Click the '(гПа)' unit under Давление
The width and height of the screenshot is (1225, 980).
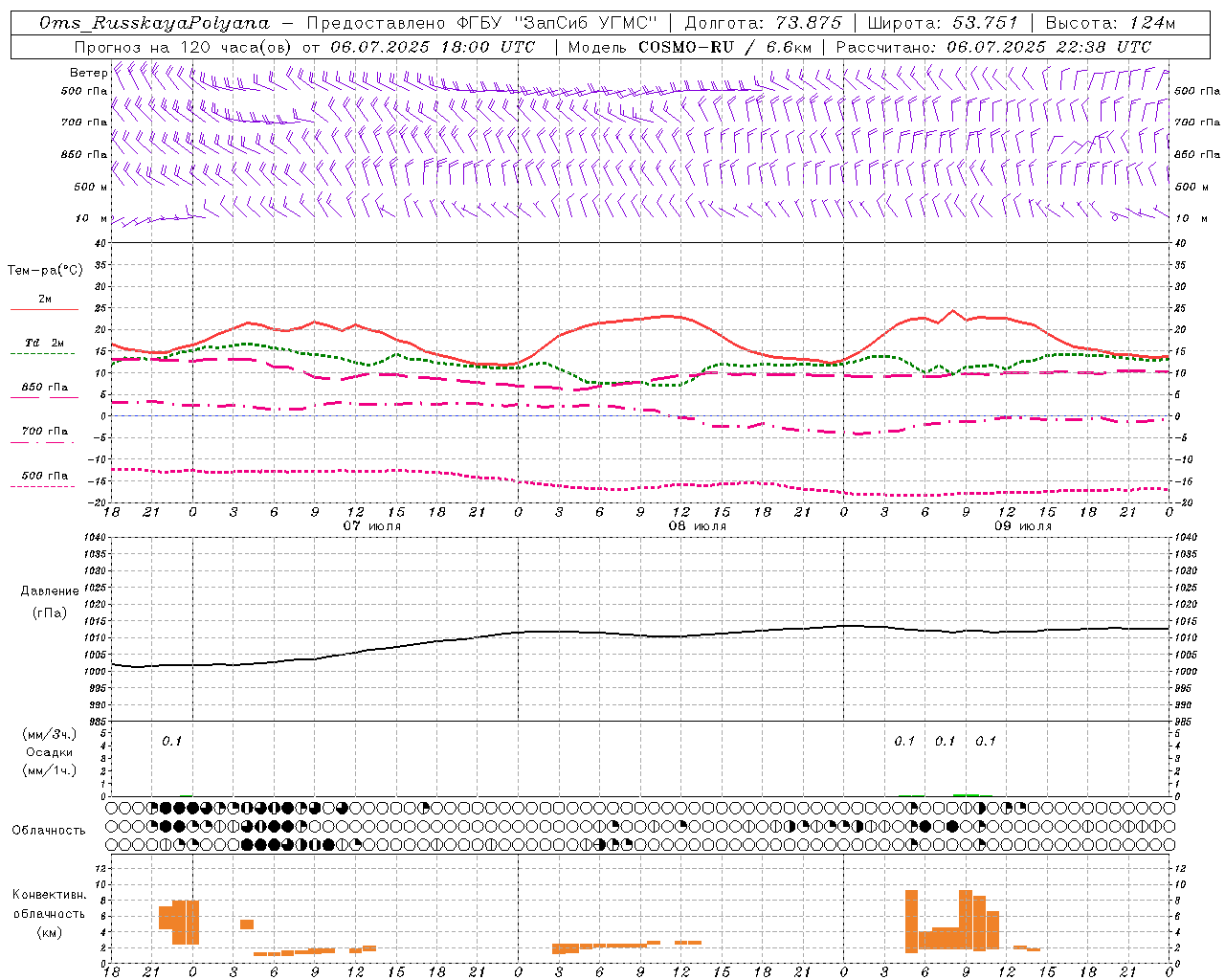pyautogui.click(x=49, y=612)
